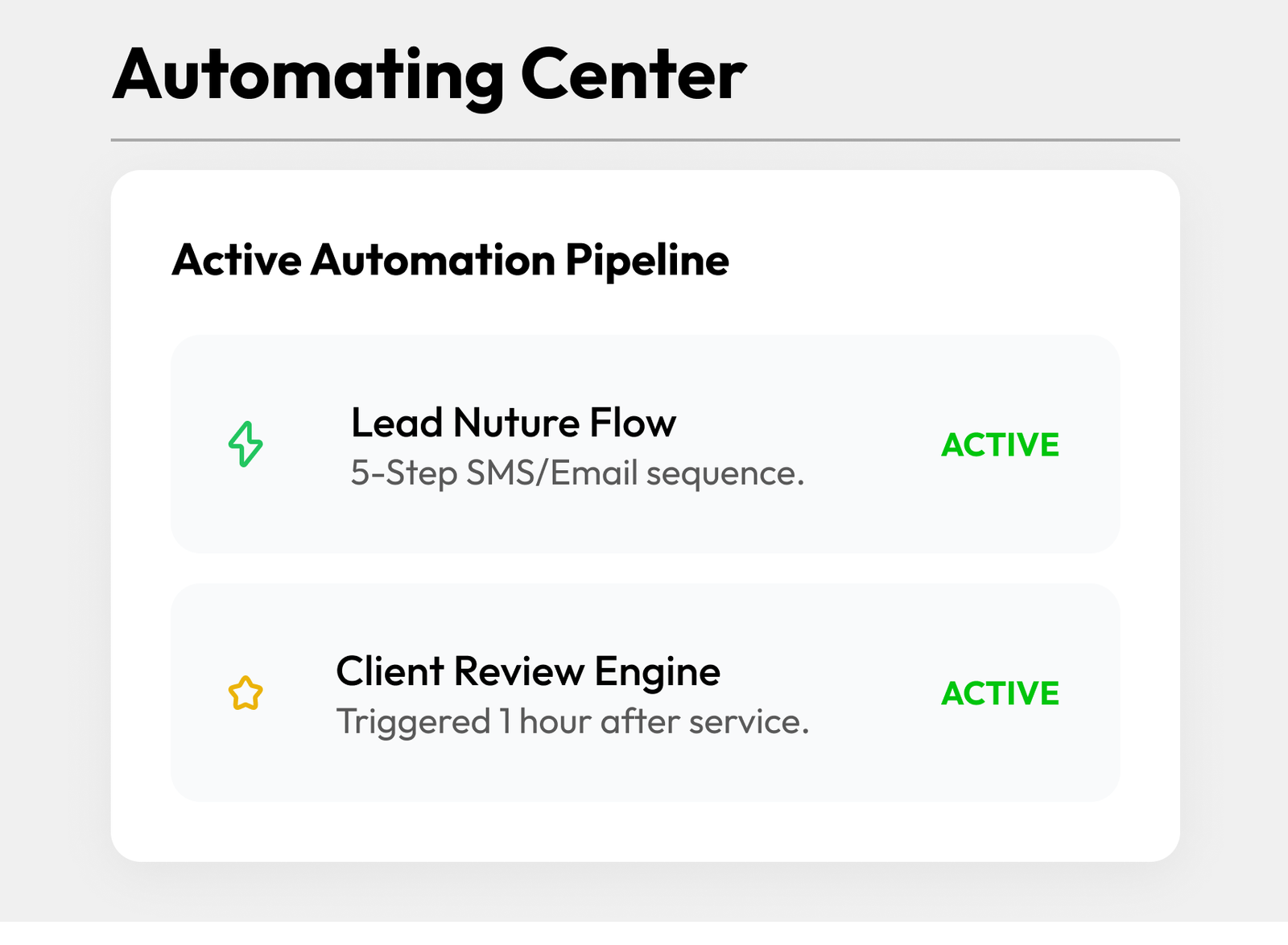Click the word Engine in the second card title
The height and width of the screenshot is (945, 1288).
point(657,672)
